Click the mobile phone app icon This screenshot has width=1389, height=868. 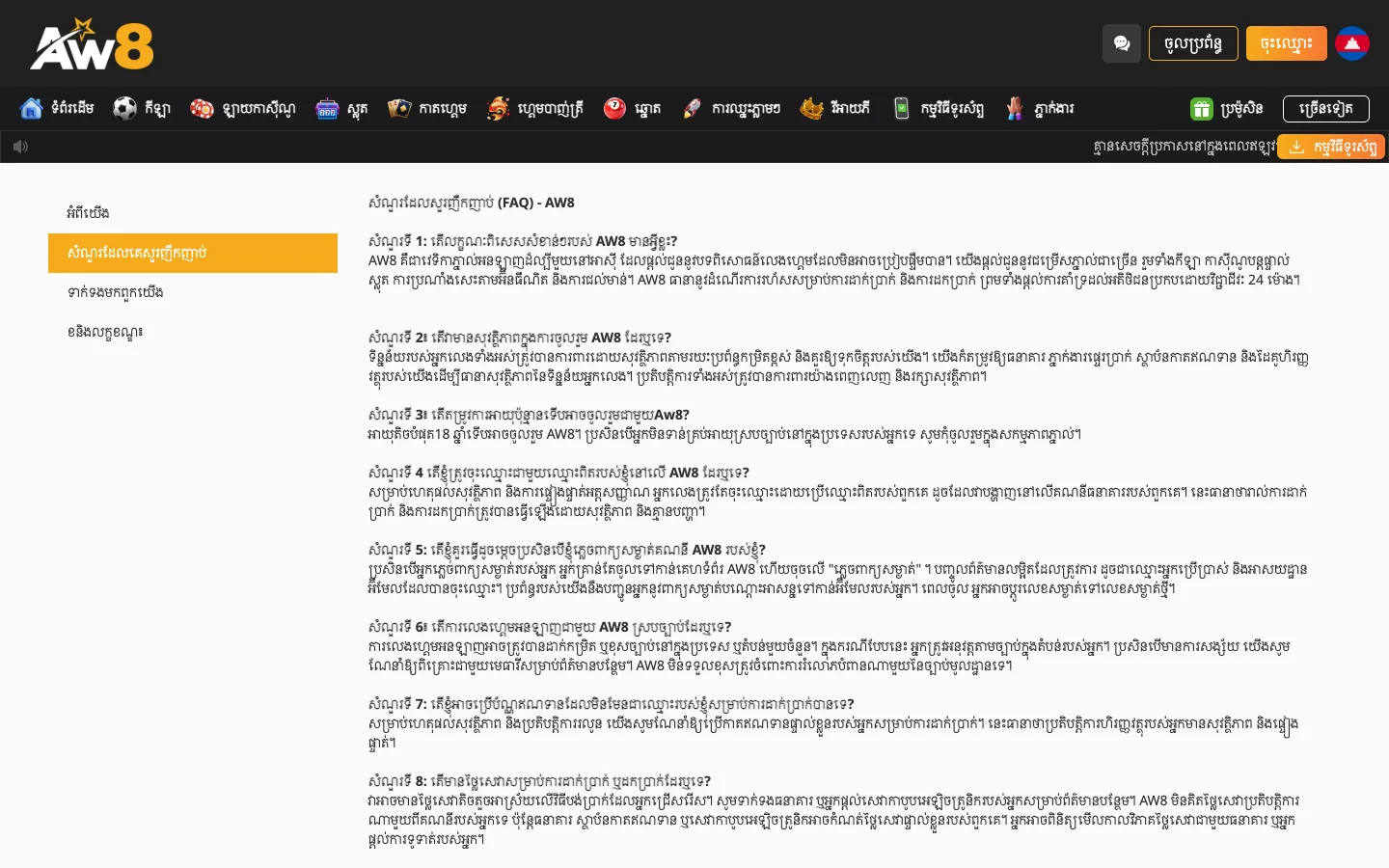click(901, 109)
